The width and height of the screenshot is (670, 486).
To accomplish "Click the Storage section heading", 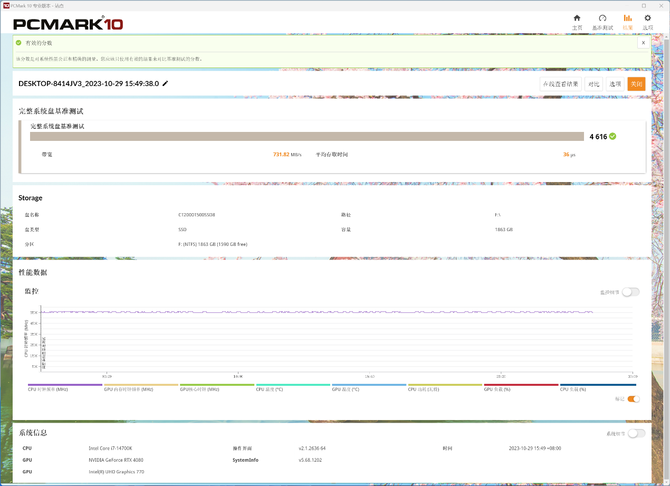I will tap(30, 198).
